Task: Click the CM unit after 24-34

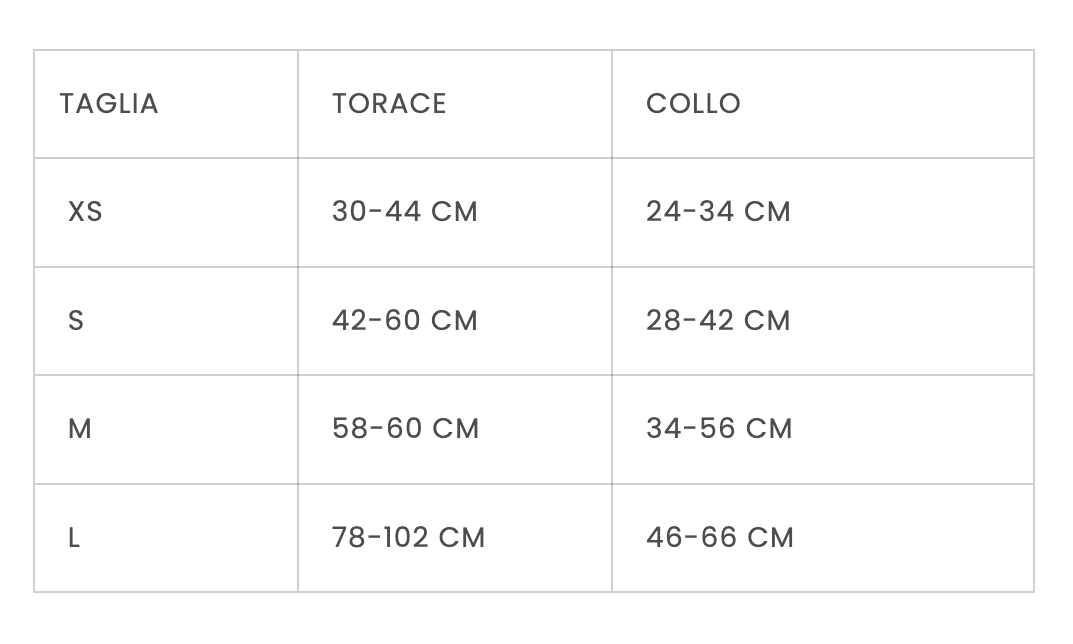Action: pos(768,212)
